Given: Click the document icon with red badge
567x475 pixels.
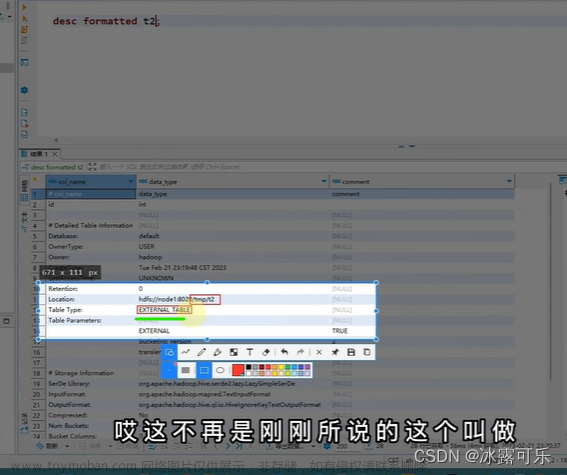Looking at the screenshot, I should click(x=25, y=124).
